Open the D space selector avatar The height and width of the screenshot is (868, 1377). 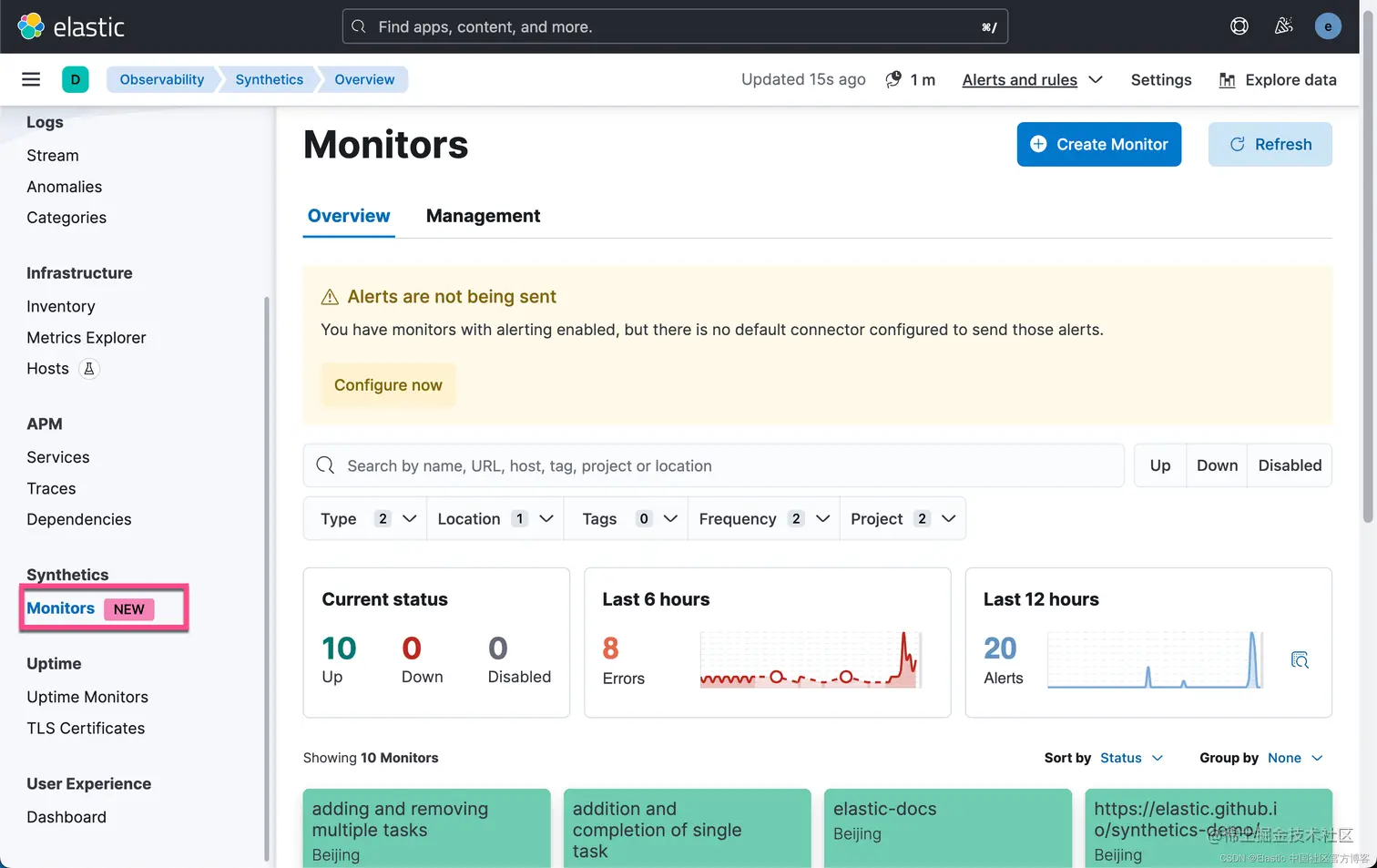pos(76,79)
